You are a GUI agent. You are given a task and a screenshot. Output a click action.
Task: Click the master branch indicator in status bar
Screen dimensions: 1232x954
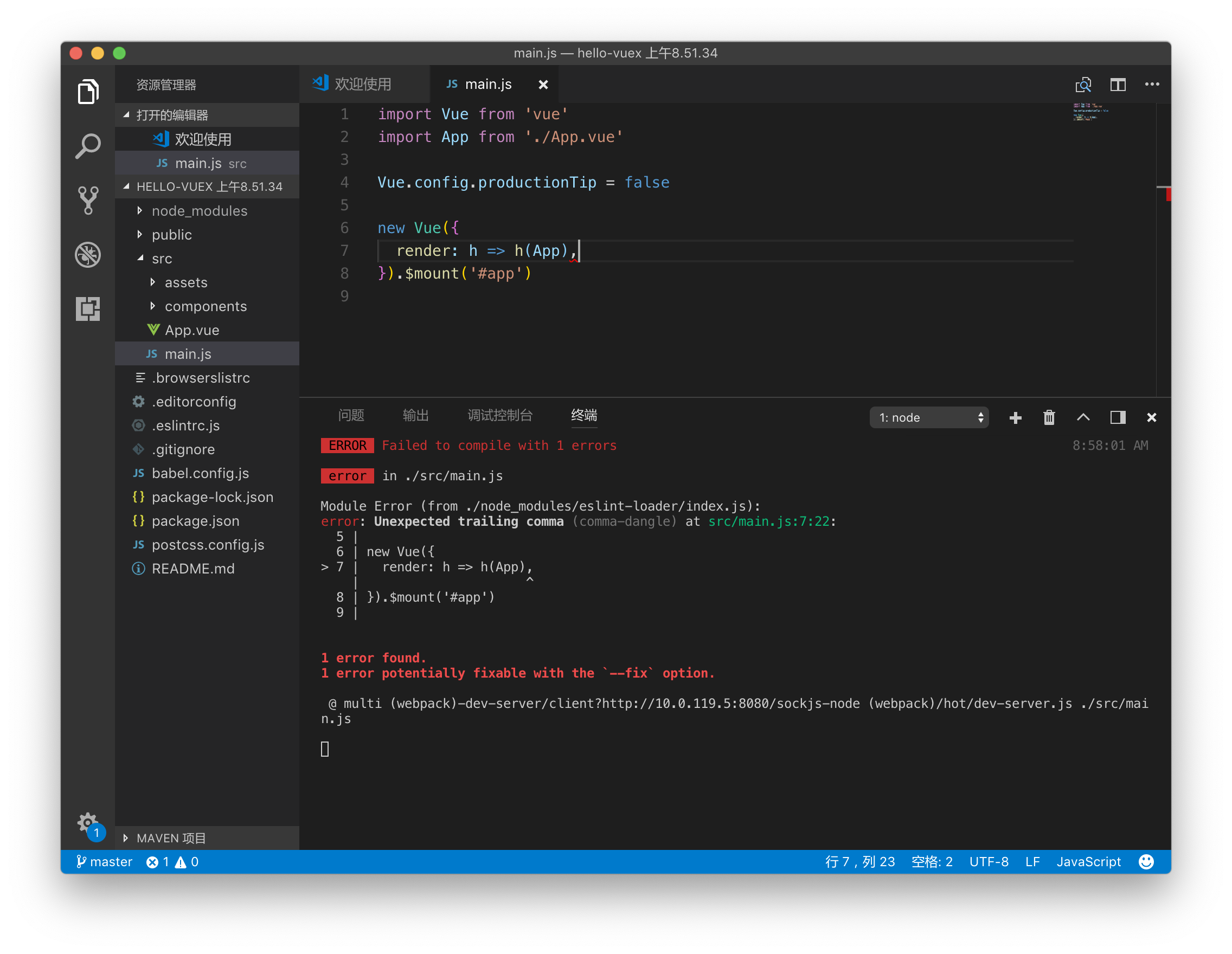[104, 862]
